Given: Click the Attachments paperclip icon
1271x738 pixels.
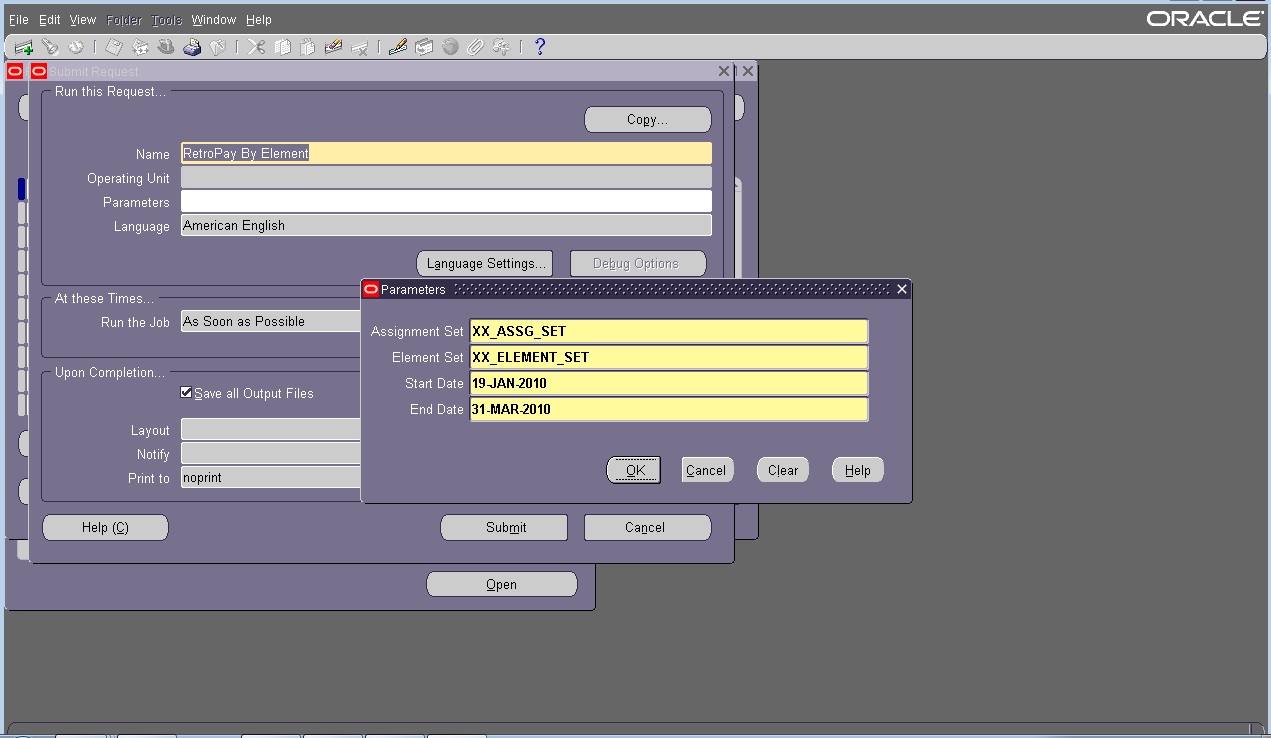Looking at the screenshot, I should (x=474, y=46).
